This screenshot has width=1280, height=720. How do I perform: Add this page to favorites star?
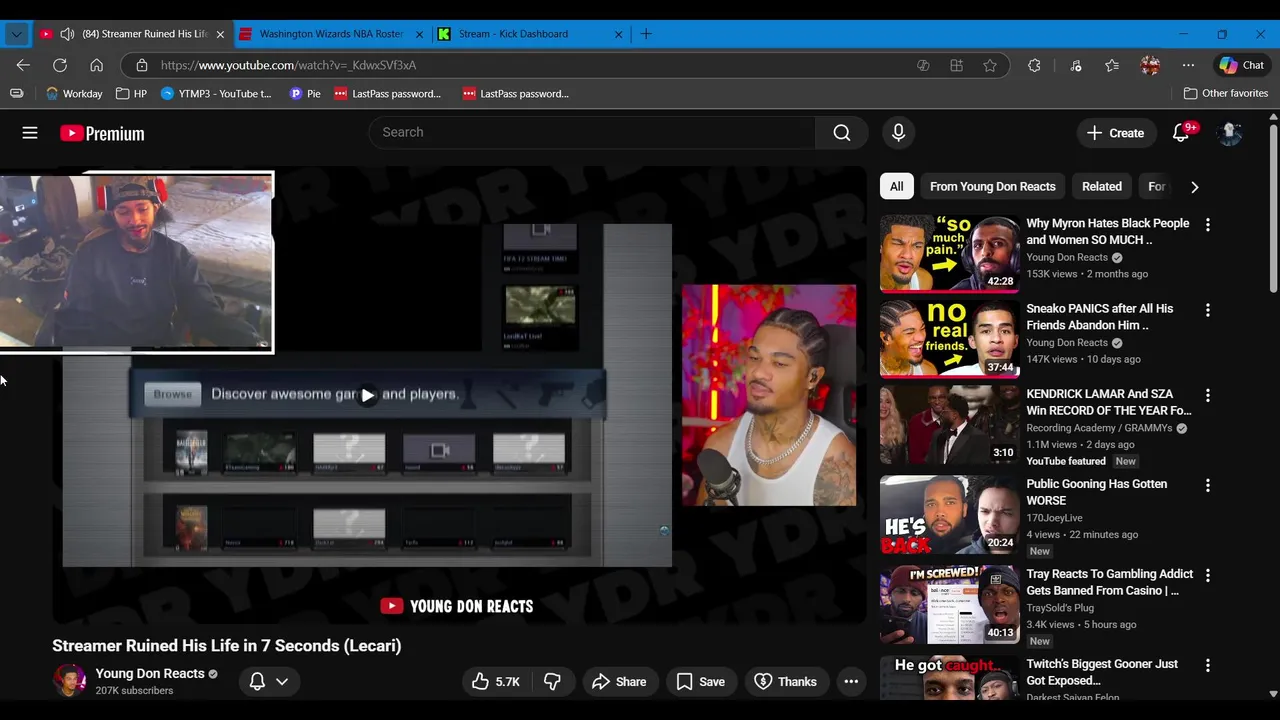(x=990, y=65)
